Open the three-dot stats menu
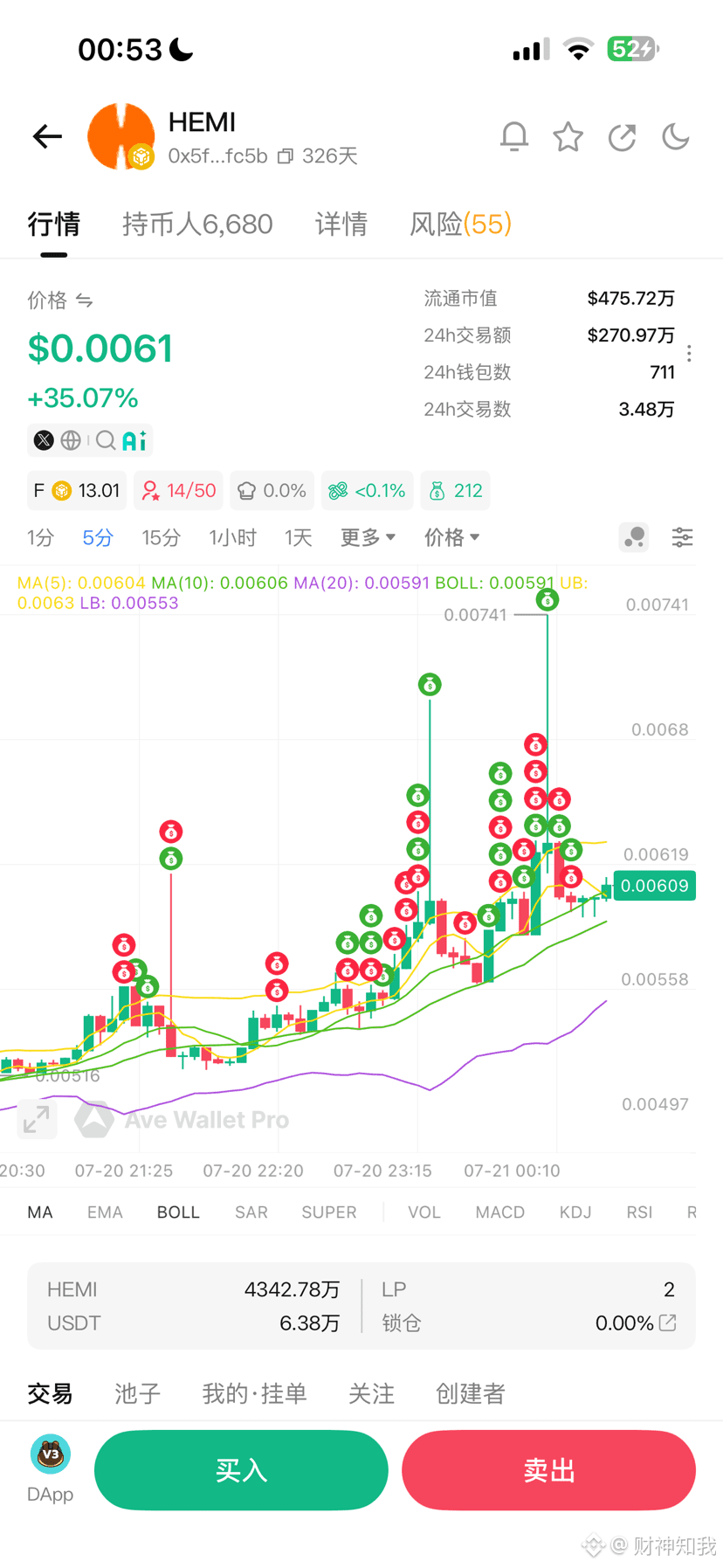Screen dimensions: 723x1568 [689, 354]
